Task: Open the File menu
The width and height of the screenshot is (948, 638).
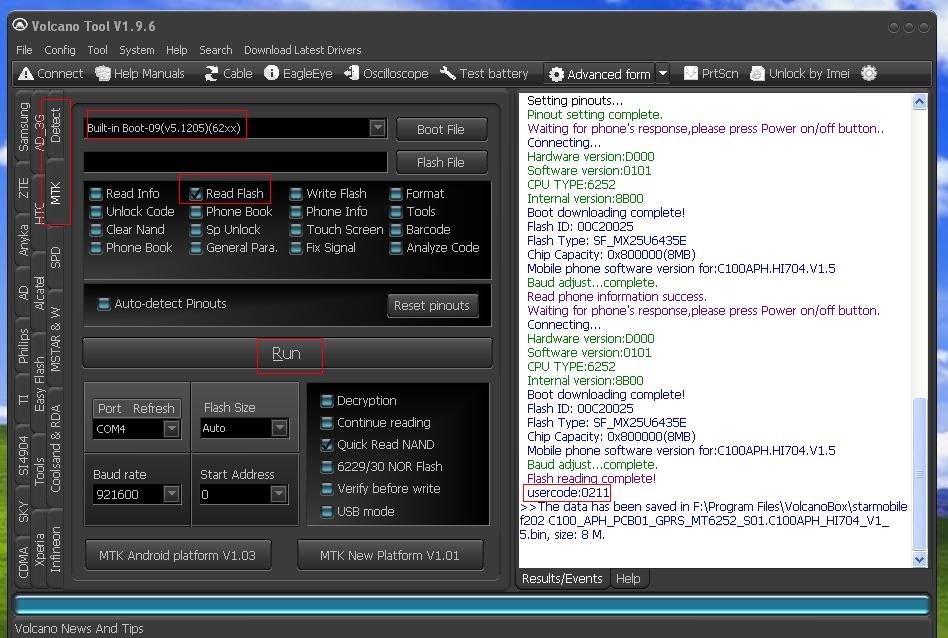Action: click(24, 50)
